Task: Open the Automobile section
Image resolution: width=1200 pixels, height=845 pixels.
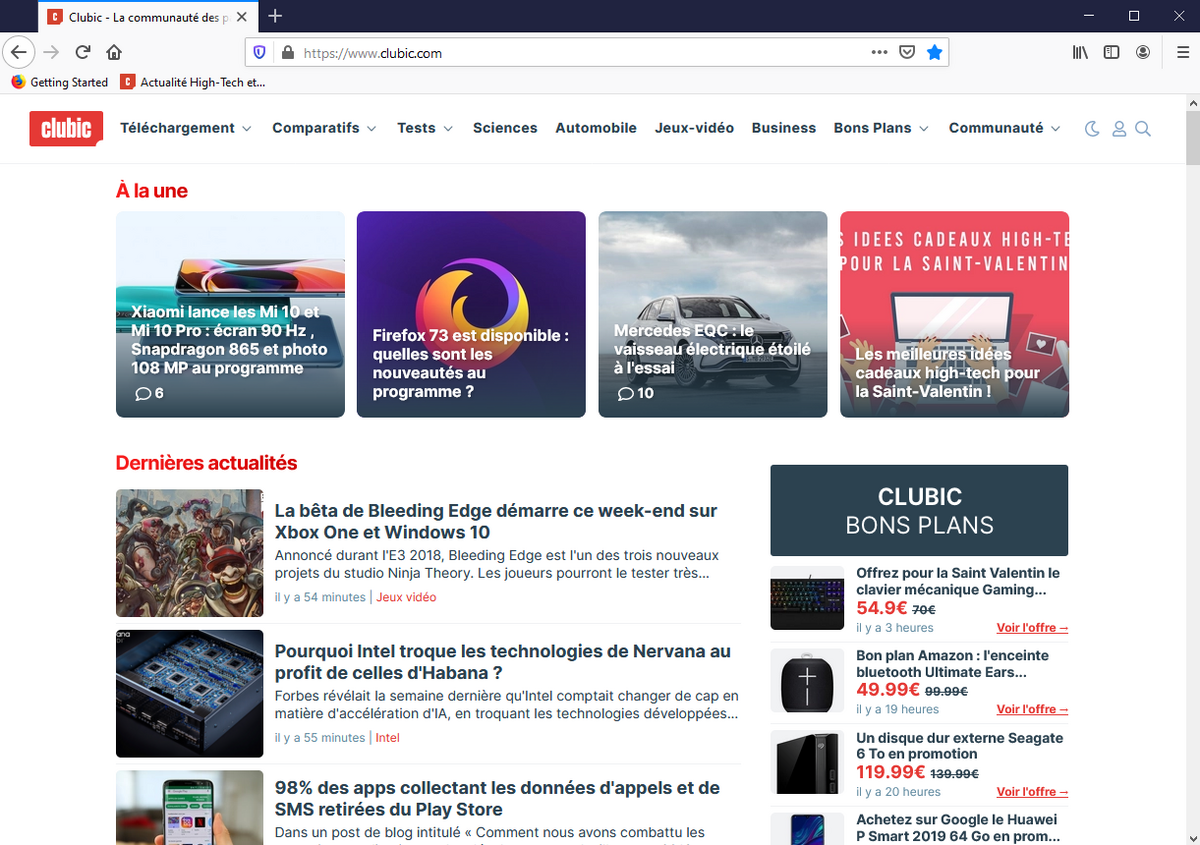Action: pos(596,128)
